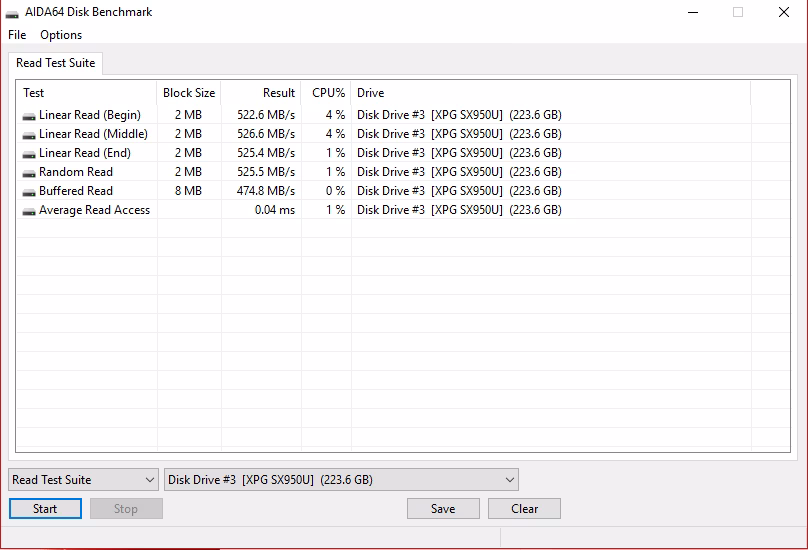Click the Average Read Access disk icon
This screenshot has width=808, height=550.
pyautogui.click(x=29, y=211)
